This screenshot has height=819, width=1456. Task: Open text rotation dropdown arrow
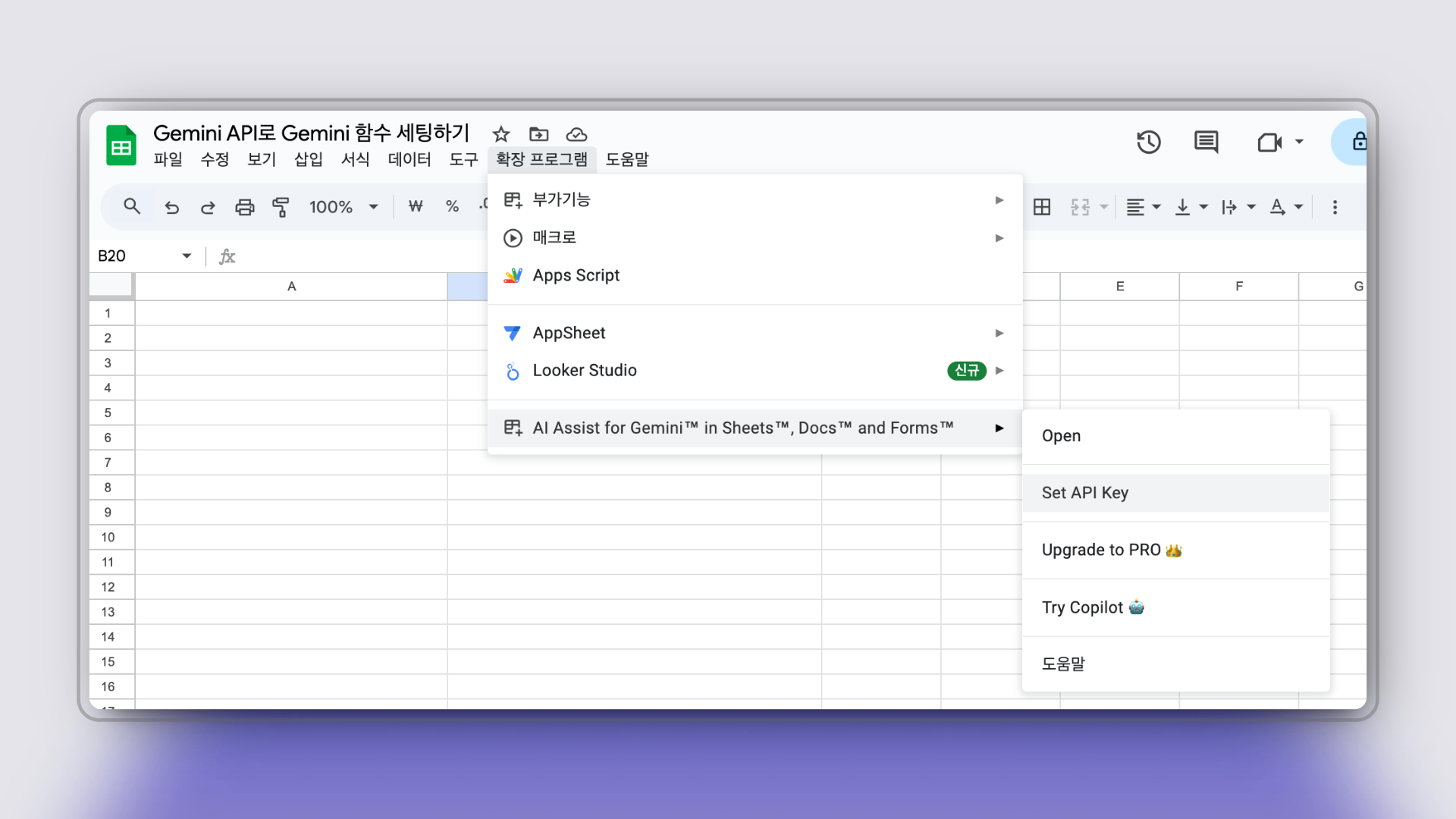[x=1298, y=207]
